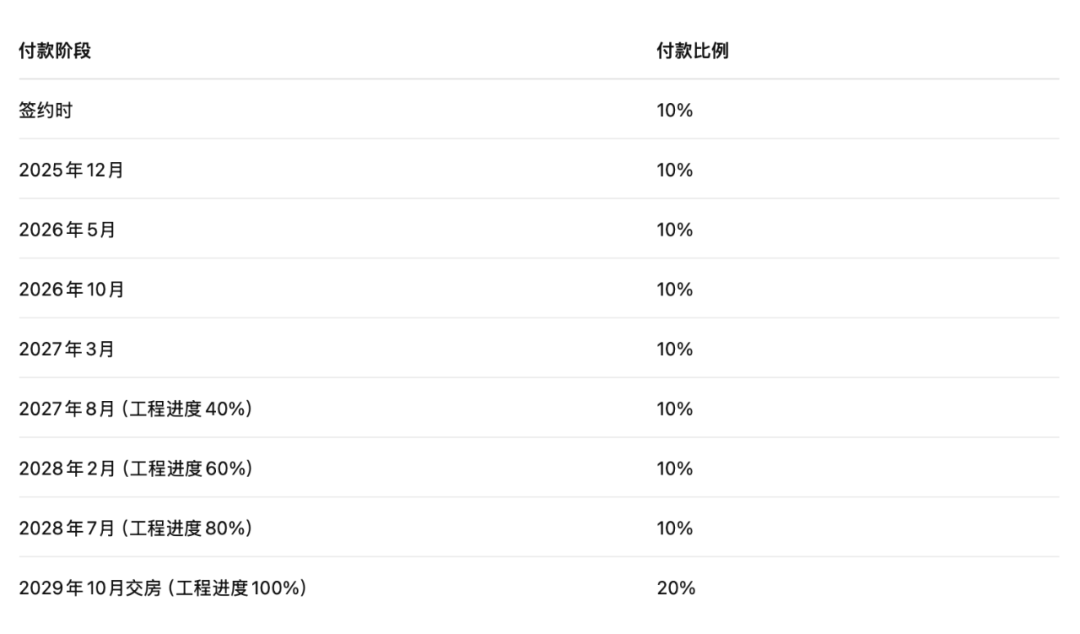Click the 付款阶段 column header

(x=55, y=51)
